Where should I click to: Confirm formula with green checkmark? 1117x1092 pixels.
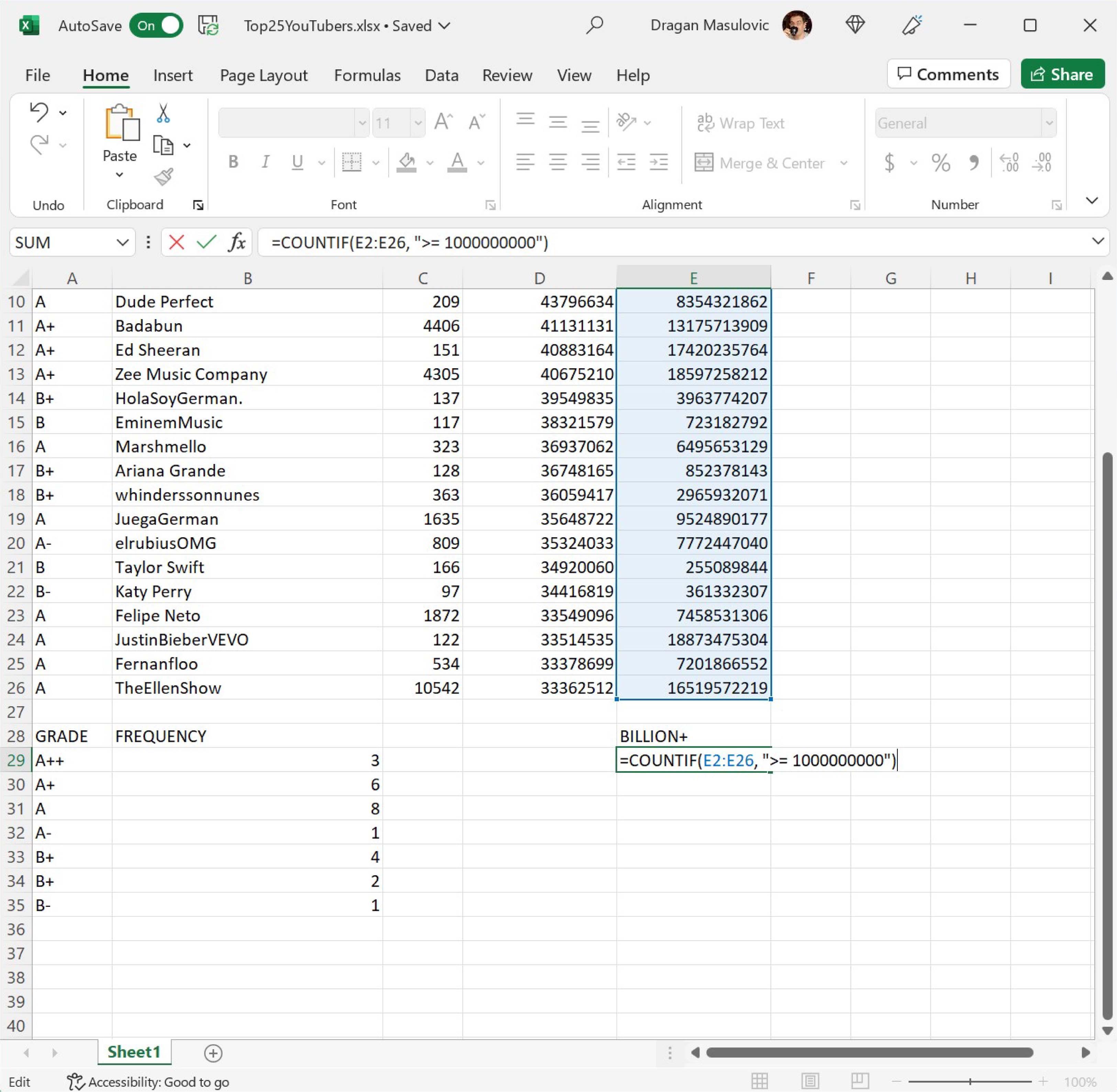coord(206,242)
